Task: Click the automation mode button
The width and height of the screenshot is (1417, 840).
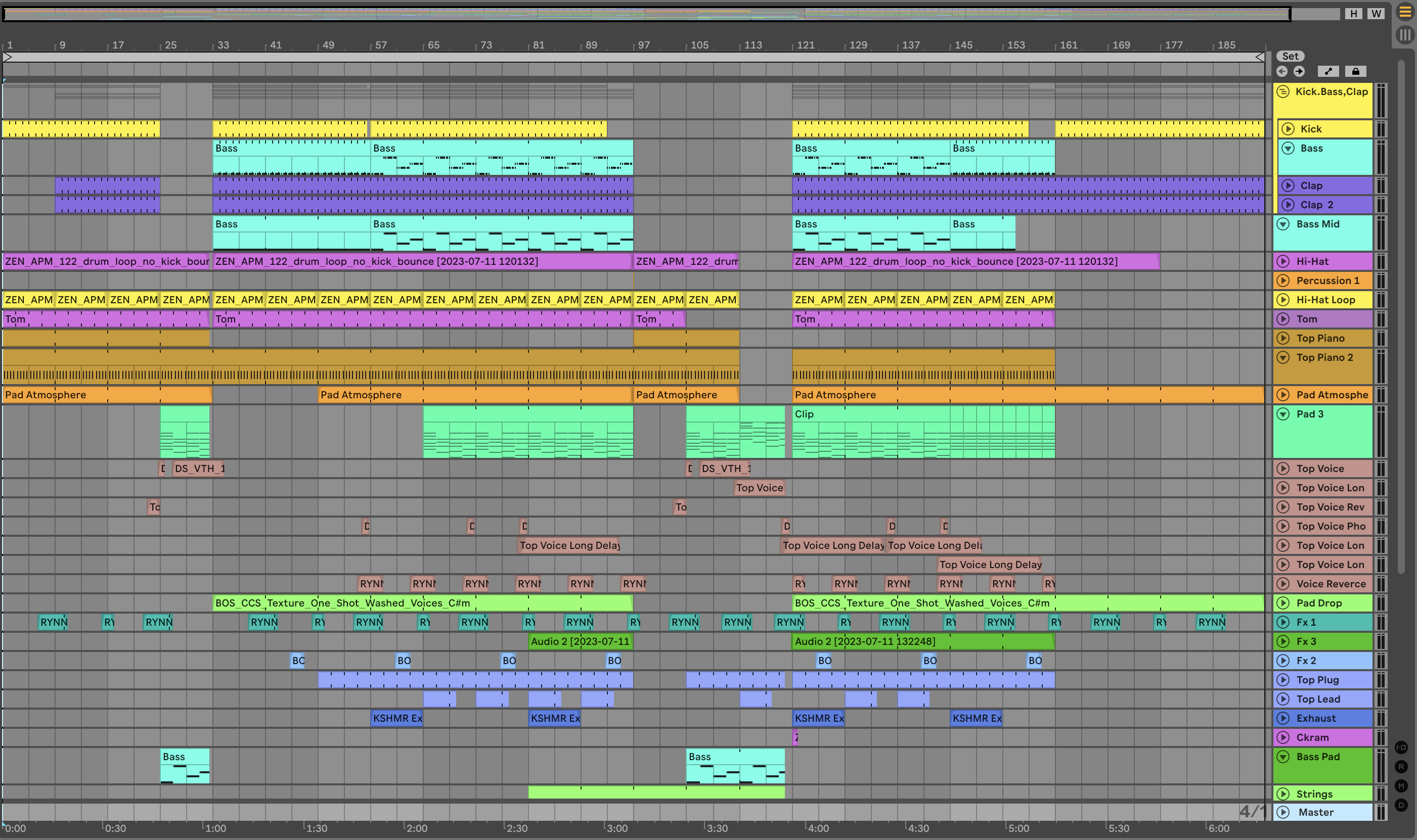Action: click(1328, 71)
